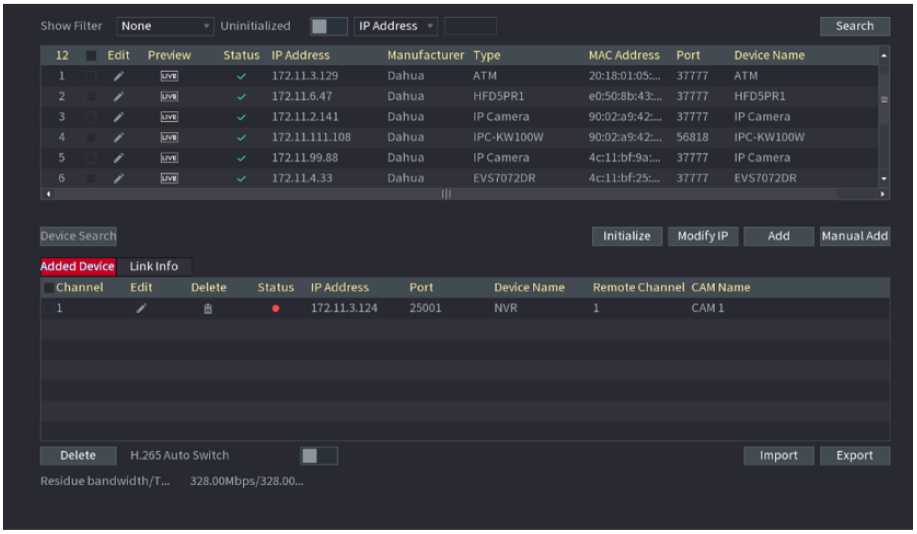Screen dimensions: 917x534
Task: Edit the EVS7072DR device entry
Action: coord(119,178)
